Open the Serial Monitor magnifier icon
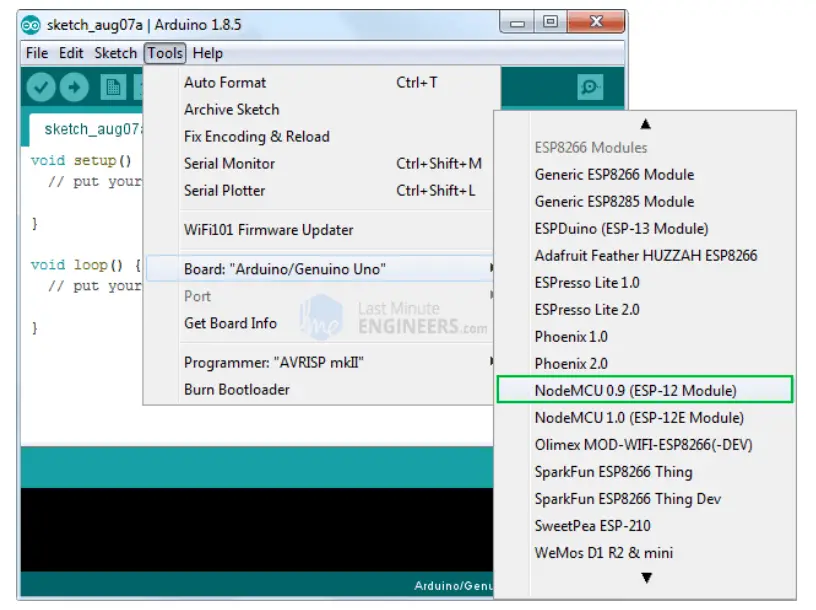816x610 pixels. click(590, 86)
